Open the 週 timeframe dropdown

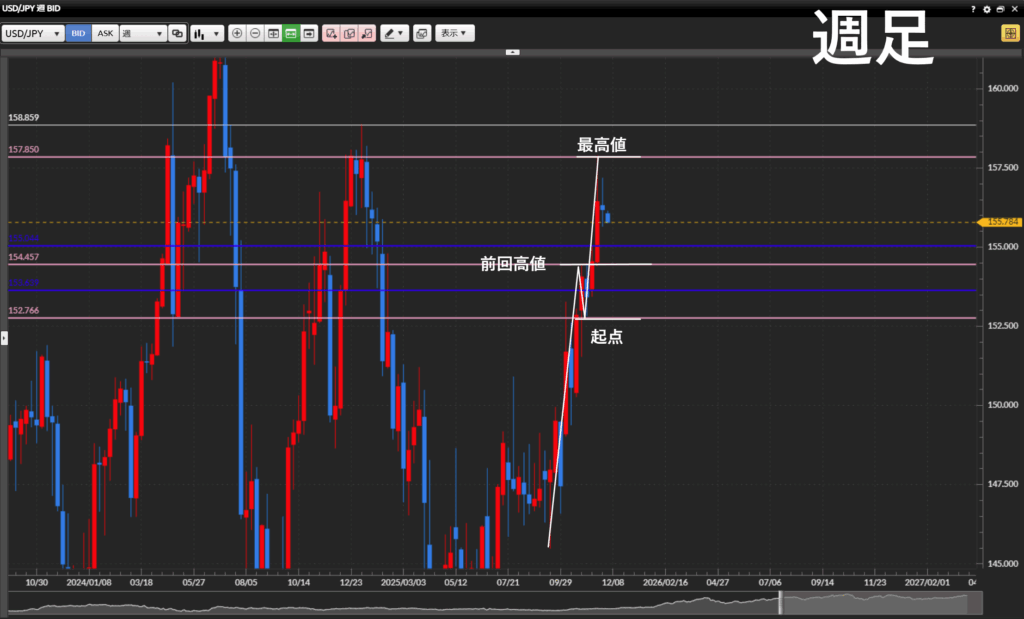pyautogui.click(x=142, y=33)
